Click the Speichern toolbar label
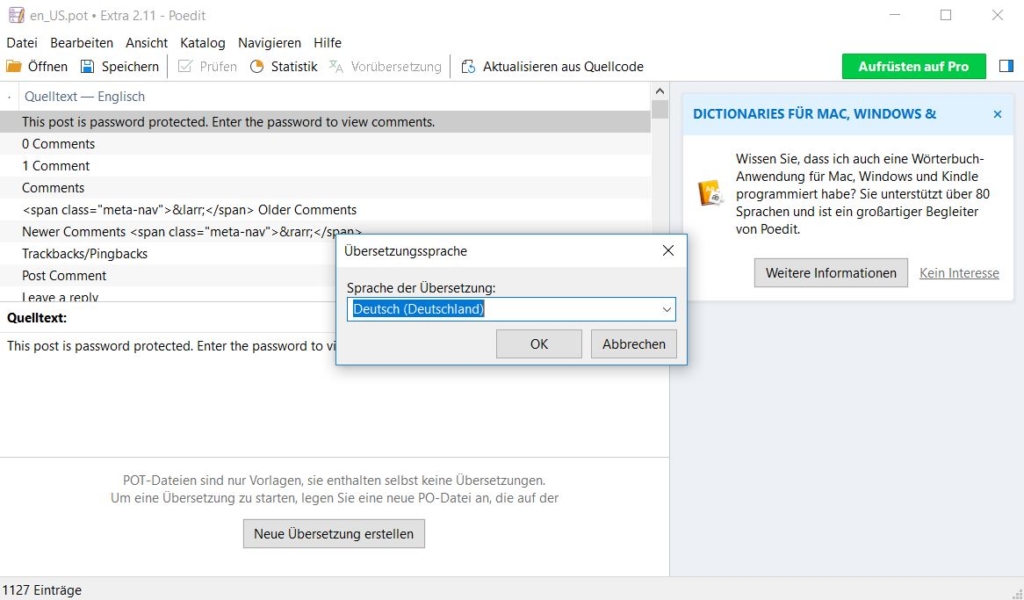 tap(130, 67)
